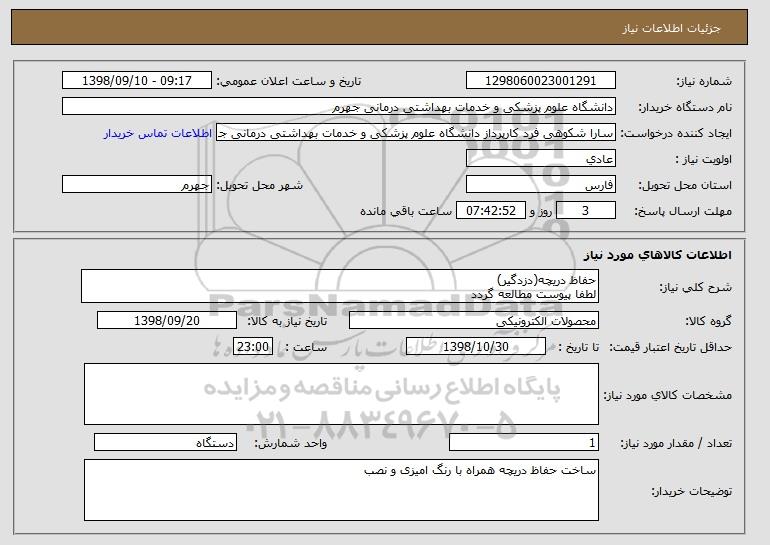Open the buyer contact information link
This screenshot has width=770, height=545.
(158, 133)
